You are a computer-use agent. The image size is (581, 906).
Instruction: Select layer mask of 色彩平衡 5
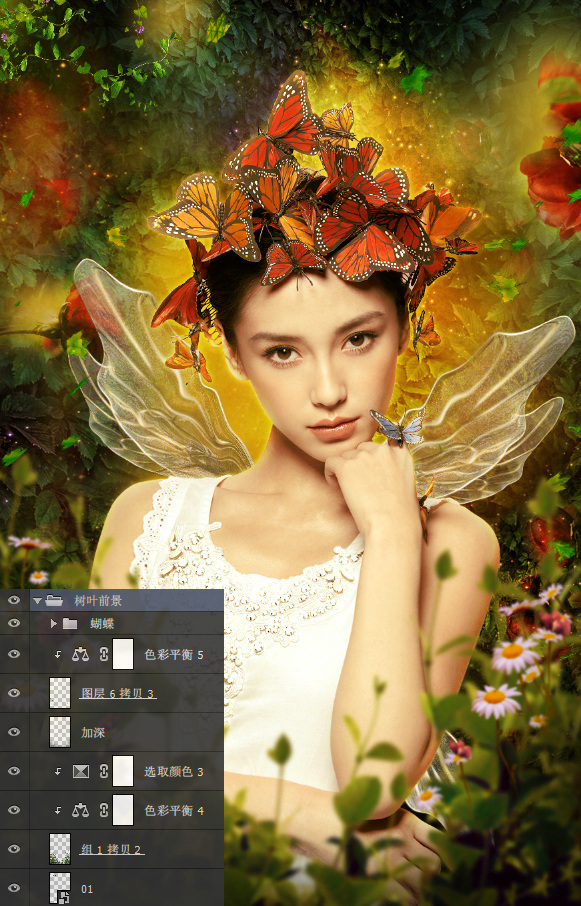click(x=123, y=654)
